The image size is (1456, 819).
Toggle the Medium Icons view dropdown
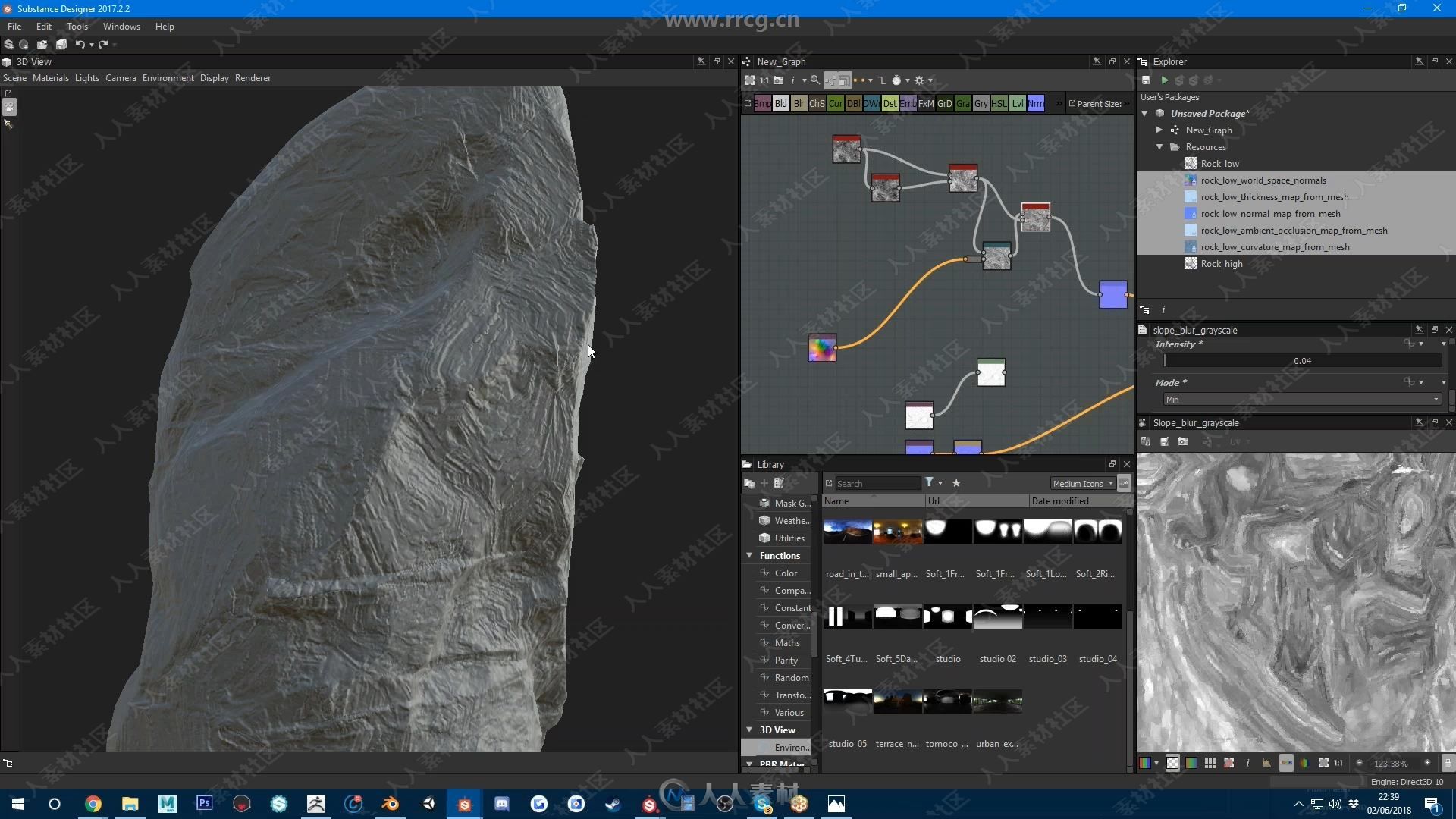coord(1109,484)
